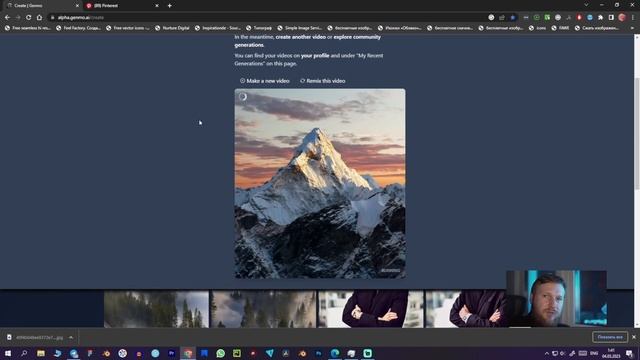Screen dimensions: 640x360
Task: Focus the alpha.genmo.ai address bar
Action: [265, 18]
